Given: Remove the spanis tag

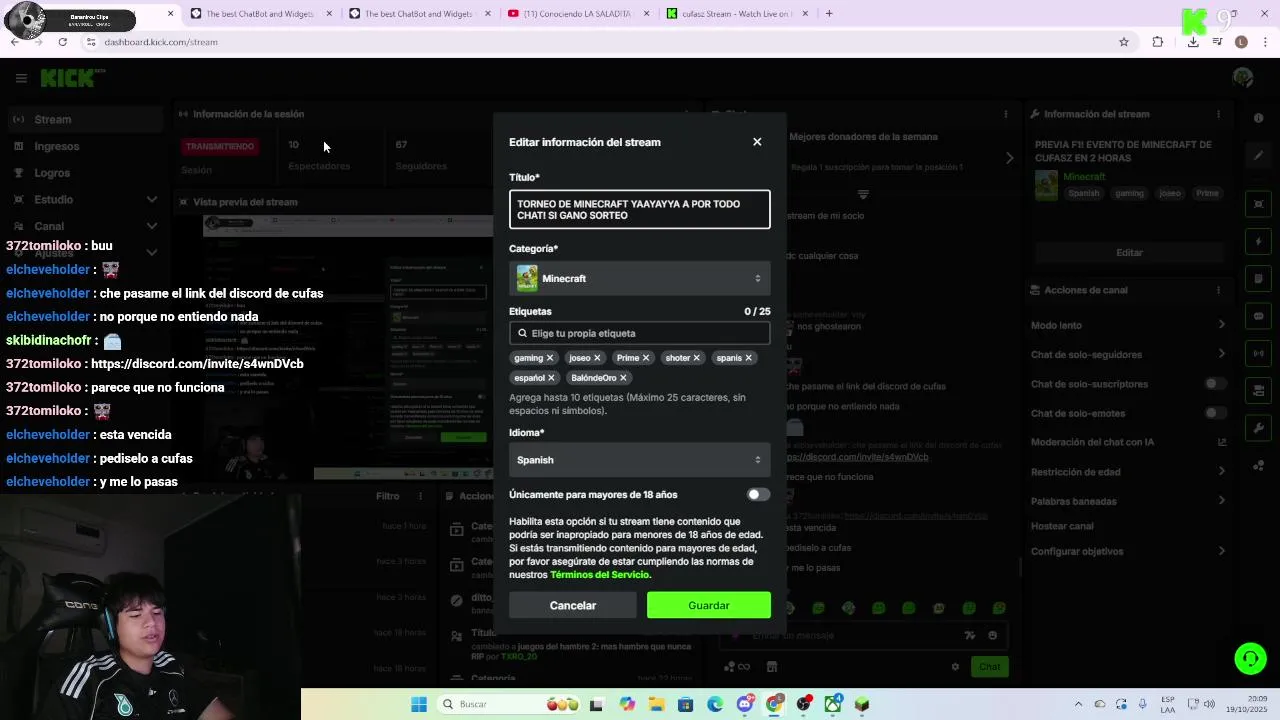Looking at the screenshot, I should [x=748, y=358].
